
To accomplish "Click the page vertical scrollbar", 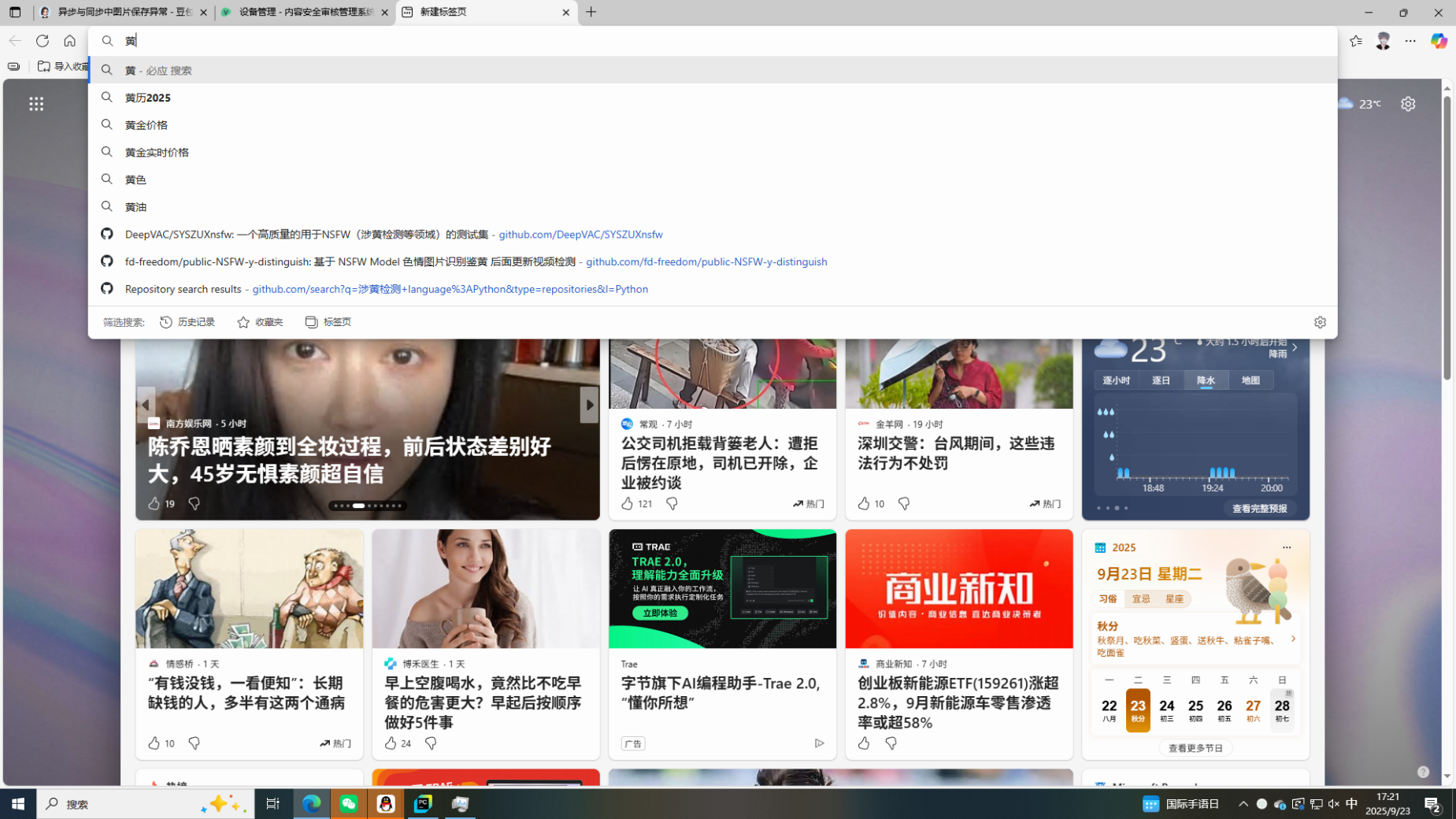I will (1447, 236).
